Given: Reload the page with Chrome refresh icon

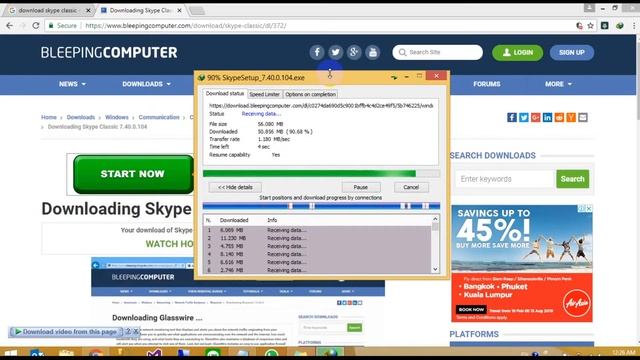Looking at the screenshot, I should (x=36, y=26).
